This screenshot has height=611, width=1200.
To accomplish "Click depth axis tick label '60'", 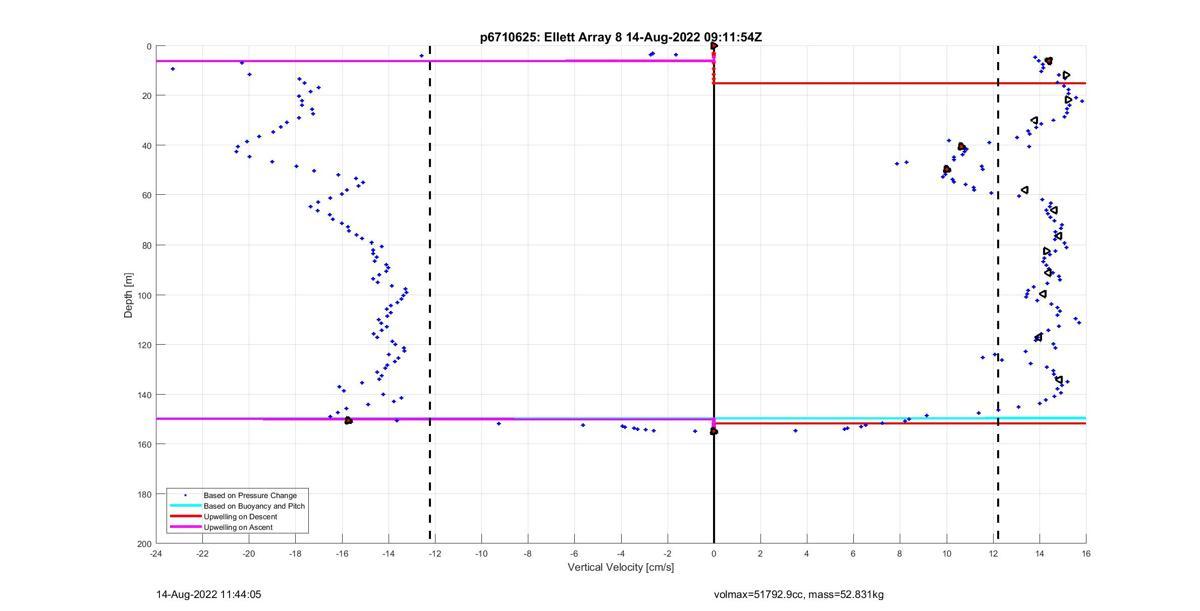I will point(146,195).
